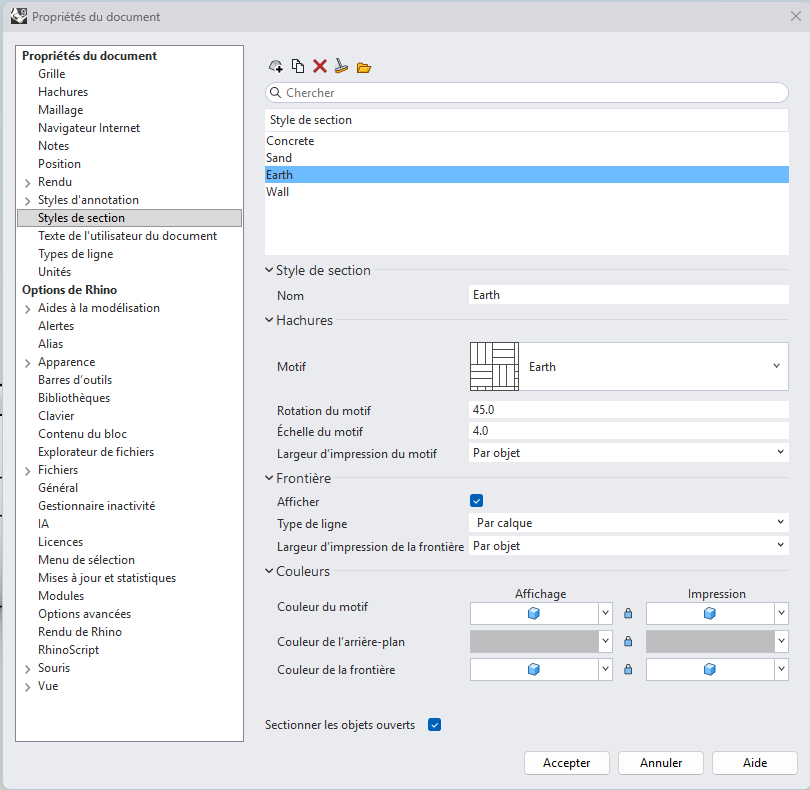
Task: Open the Type de ligne dropdown
Action: pos(629,523)
